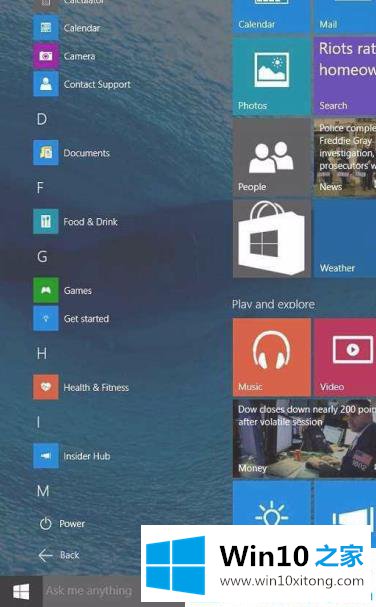The image size is (376, 607).
Task: Open the Mail tile
Action: tap(345, 17)
